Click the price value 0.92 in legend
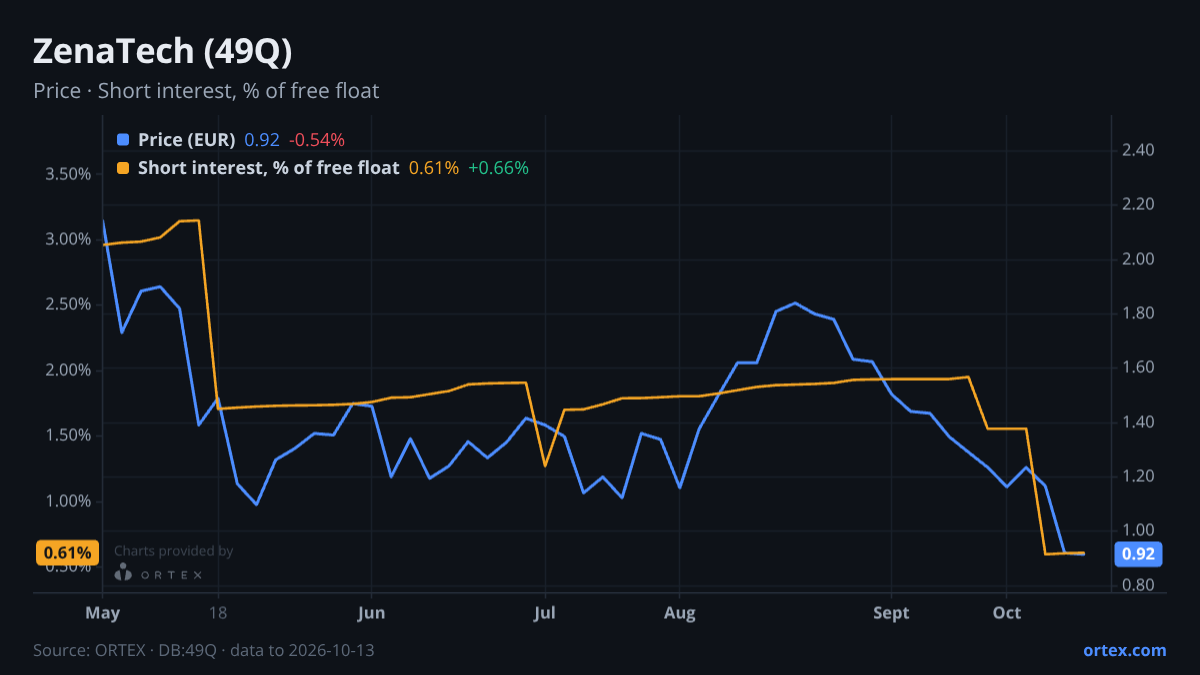Screen dimensions: 1200x675 262,140
